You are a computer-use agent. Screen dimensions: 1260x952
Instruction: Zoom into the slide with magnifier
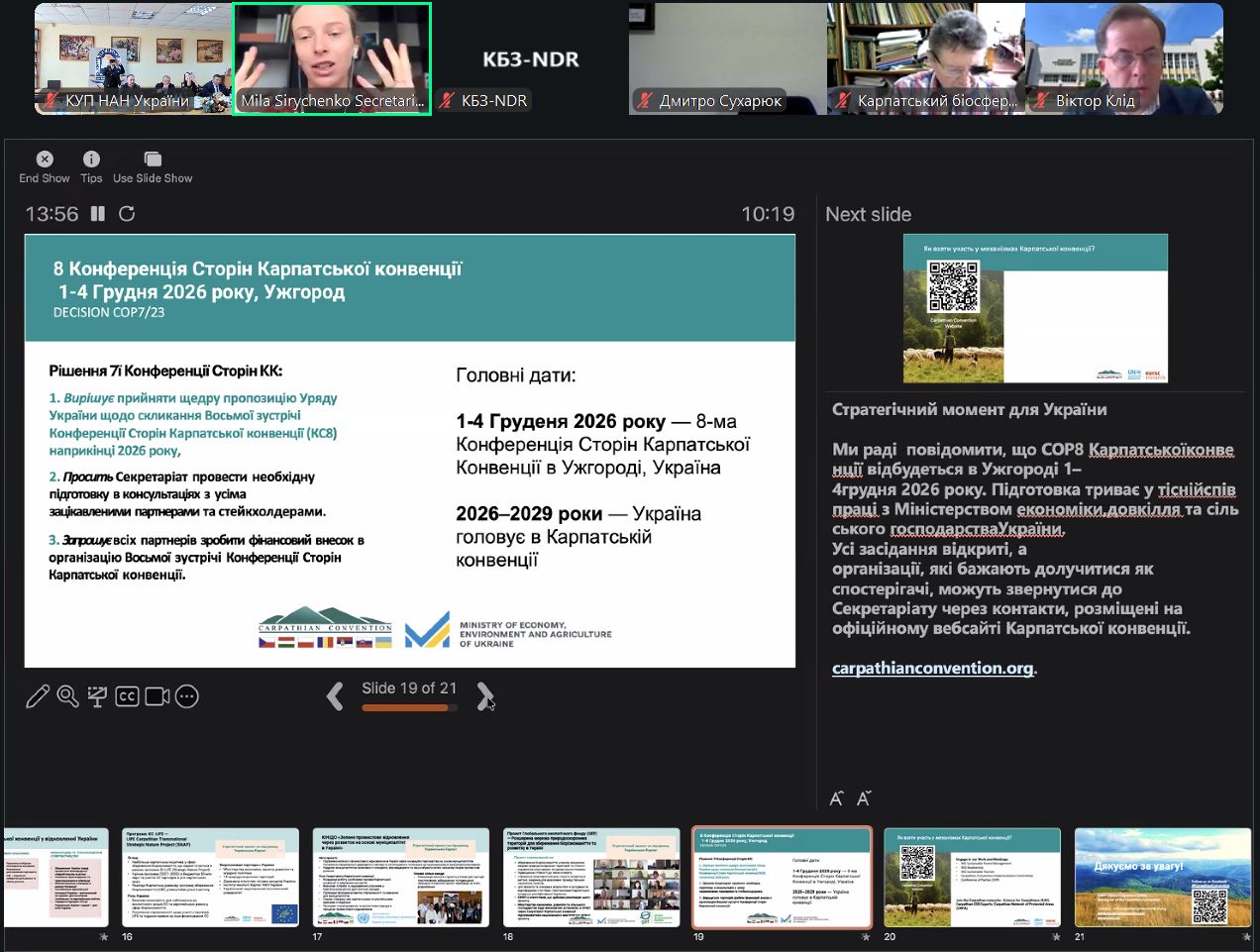coord(67,696)
